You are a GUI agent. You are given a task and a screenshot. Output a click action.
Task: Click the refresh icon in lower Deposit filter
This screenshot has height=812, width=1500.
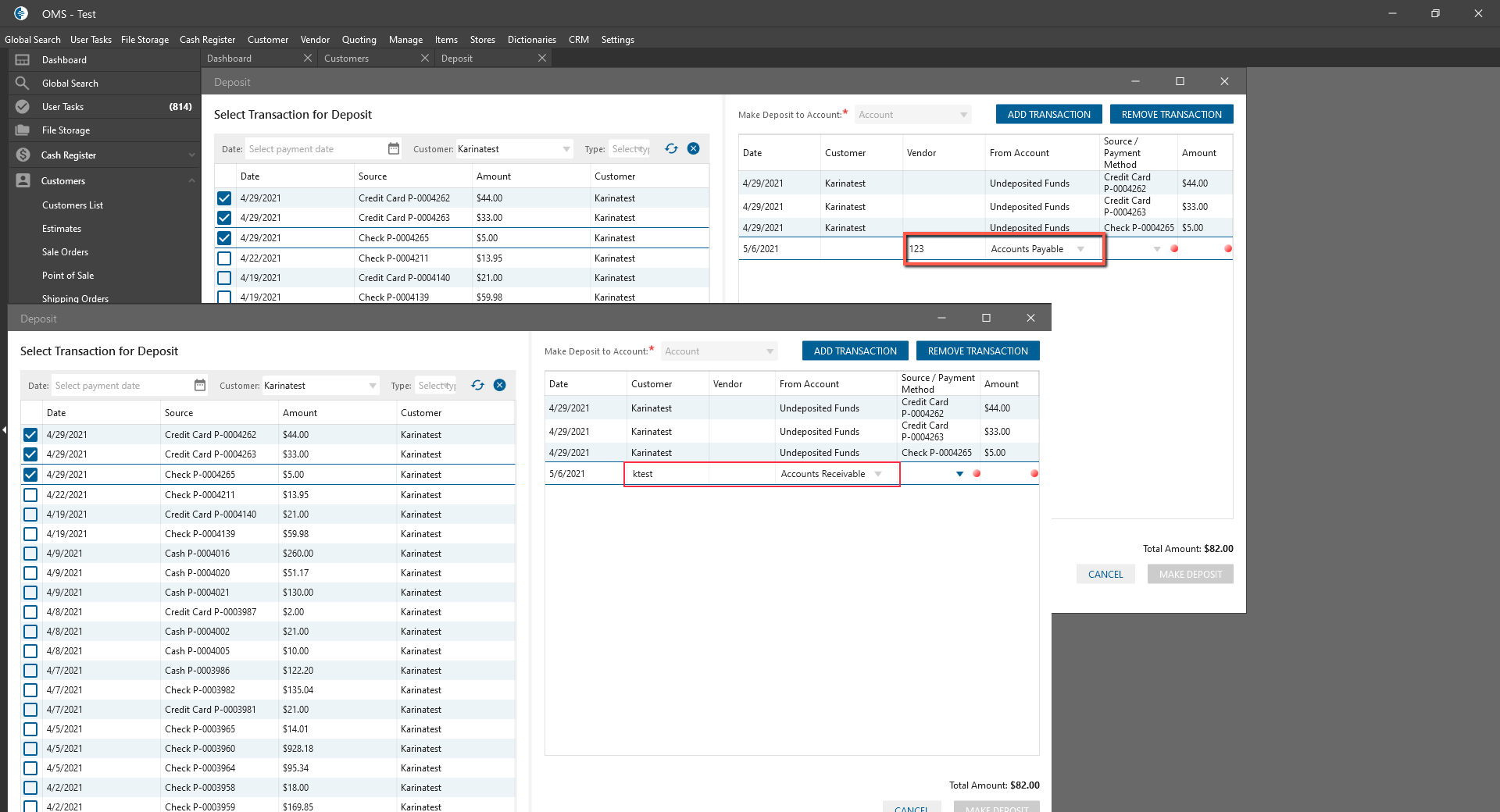point(477,385)
